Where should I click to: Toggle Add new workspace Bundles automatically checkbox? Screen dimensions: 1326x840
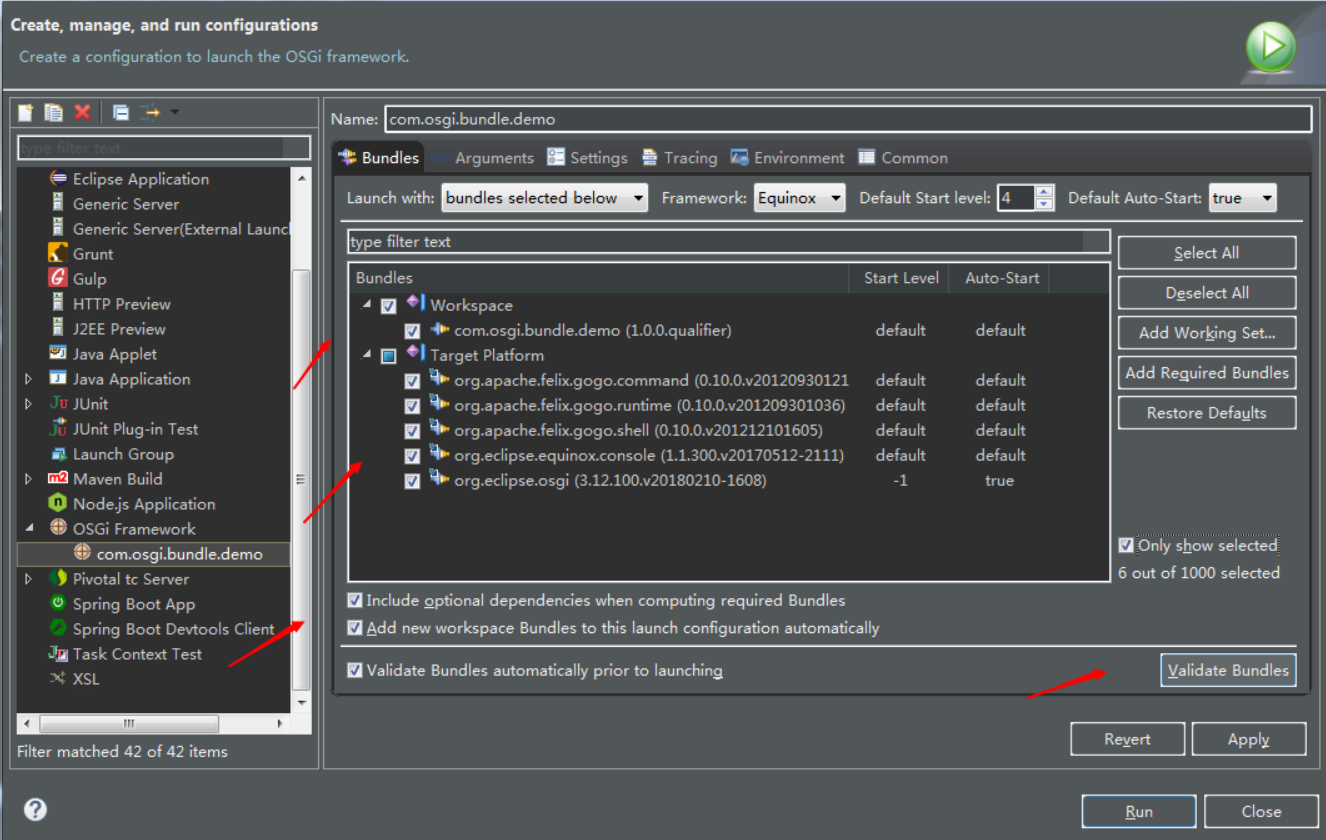coord(354,628)
